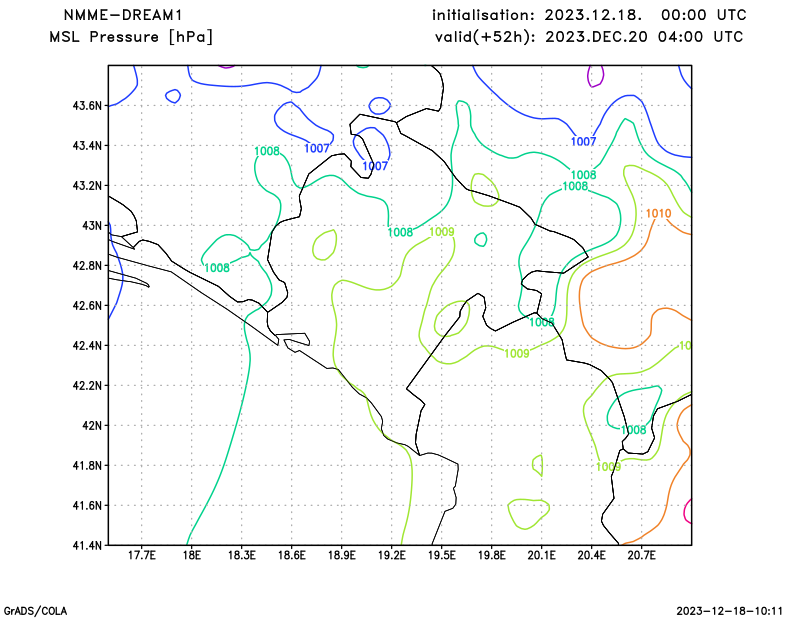Click the 20.1E longitude axis label
Image resolution: width=800 pixels, height=618 pixels.
click(x=541, y=555)
